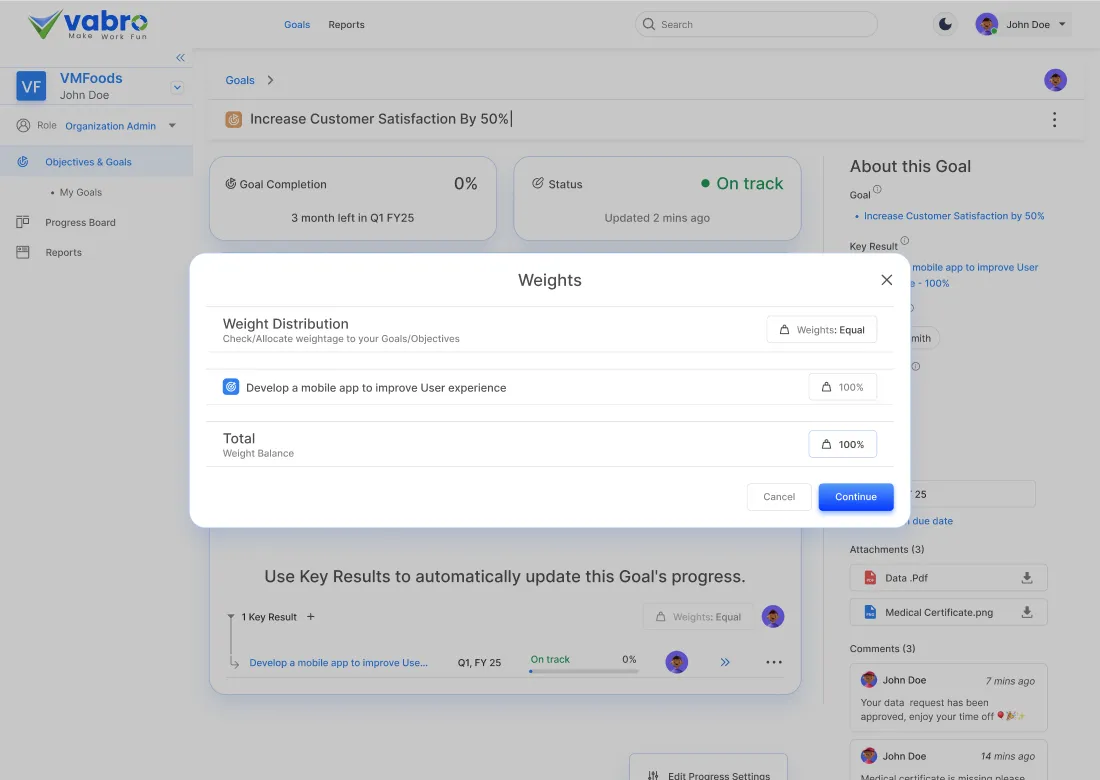Open the Weights: Equal selector in dialog

pyautogui.click(x=821, y=330)
